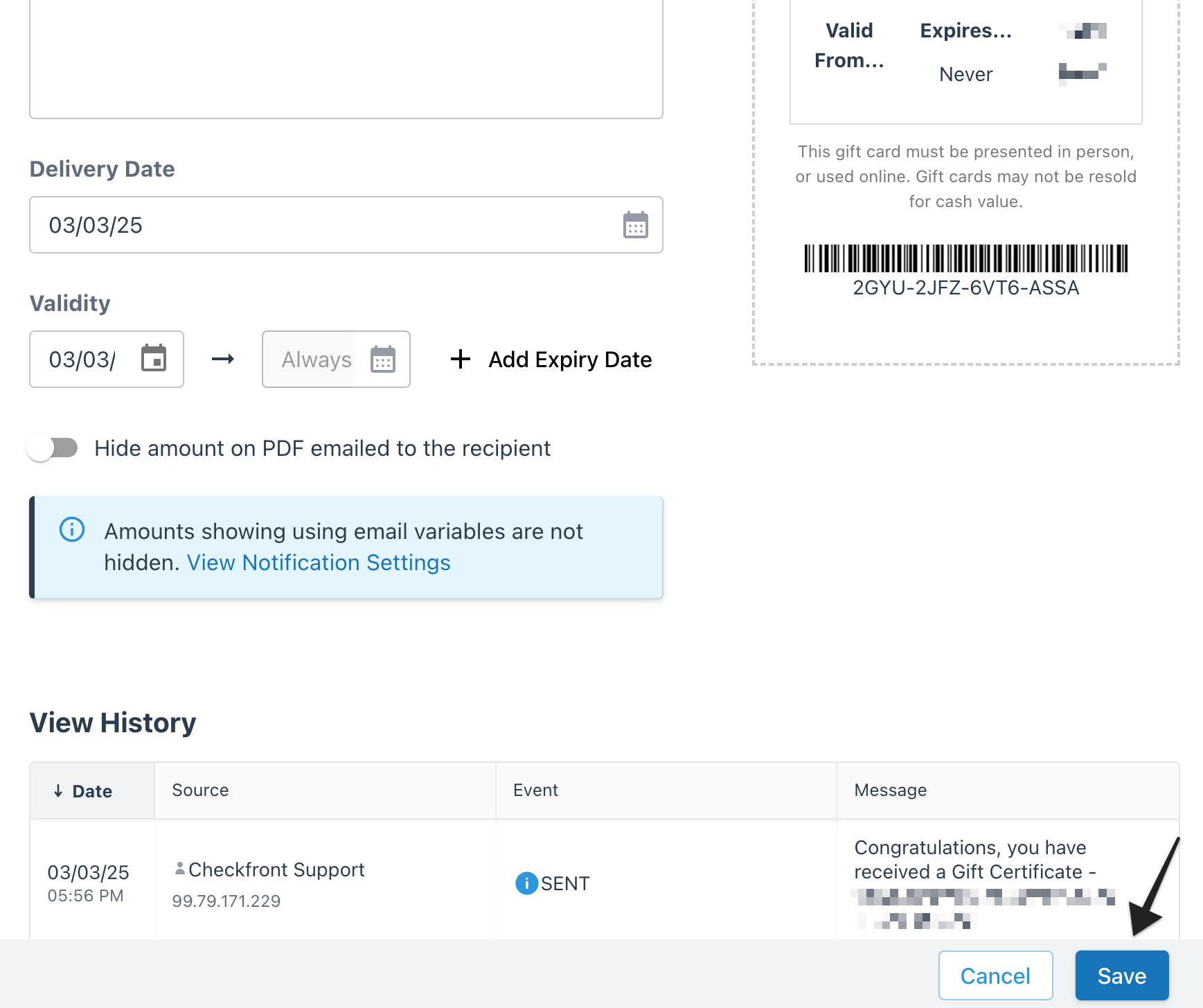This screenshot has width=1203, height=1008.
Task: Click the sort arrow in the Date column header
Action: tap(58, 791)
